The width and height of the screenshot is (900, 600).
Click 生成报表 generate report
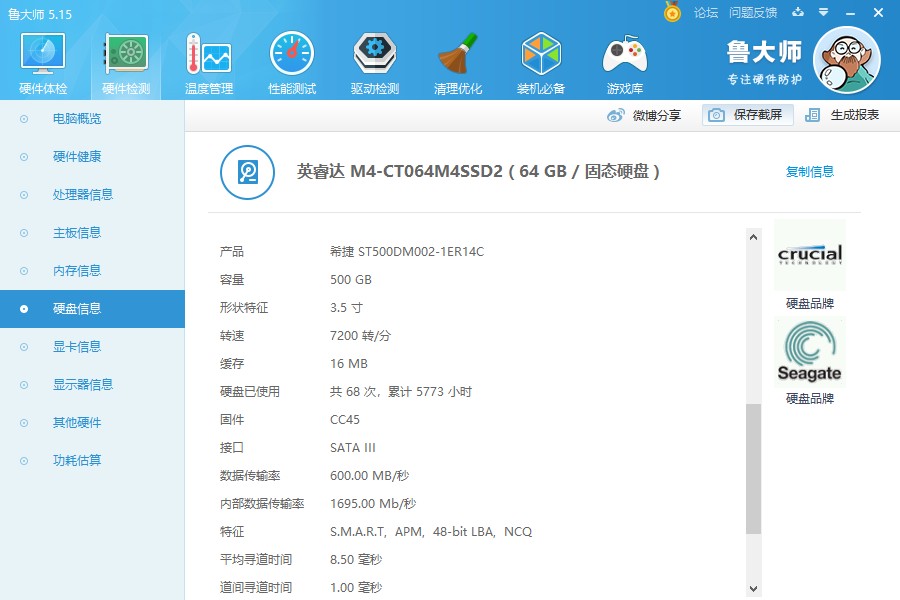(x=842, y=115)
